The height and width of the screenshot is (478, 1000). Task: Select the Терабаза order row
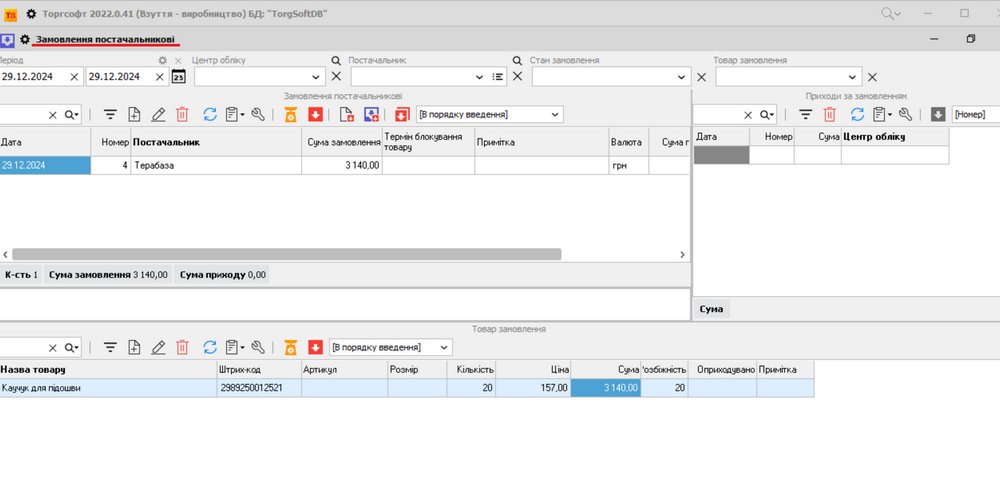tap(216, 165)
